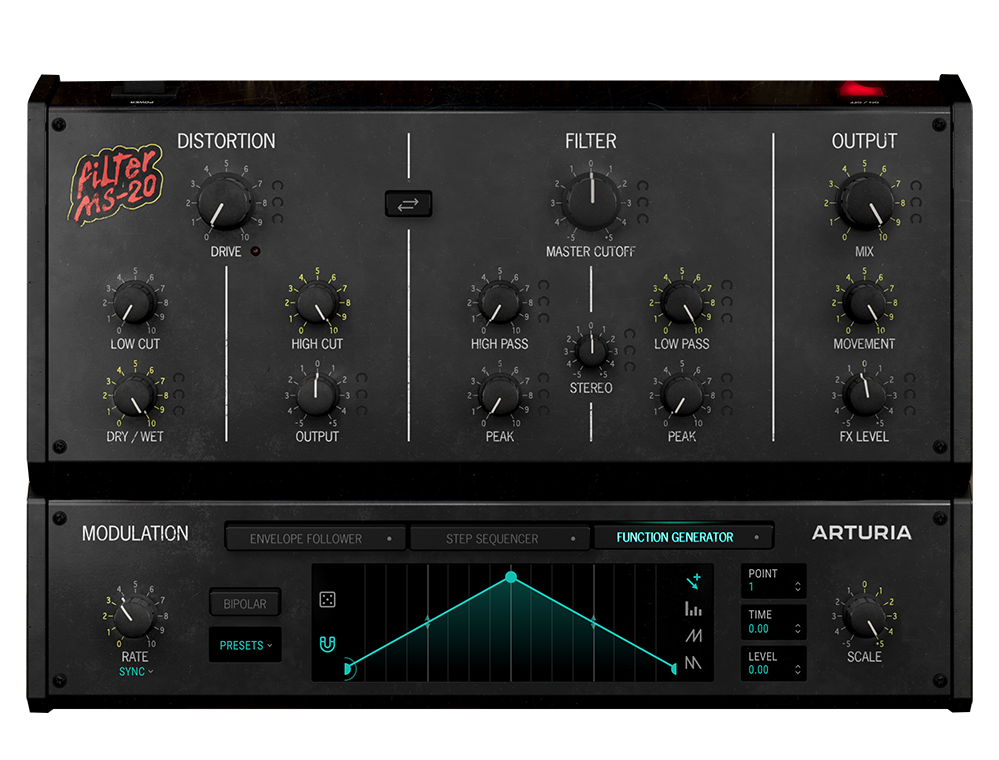Click the Peak knob below Low Pass
Image resolution: width=999 pixels, height=760 pixels.
point(682,396)
